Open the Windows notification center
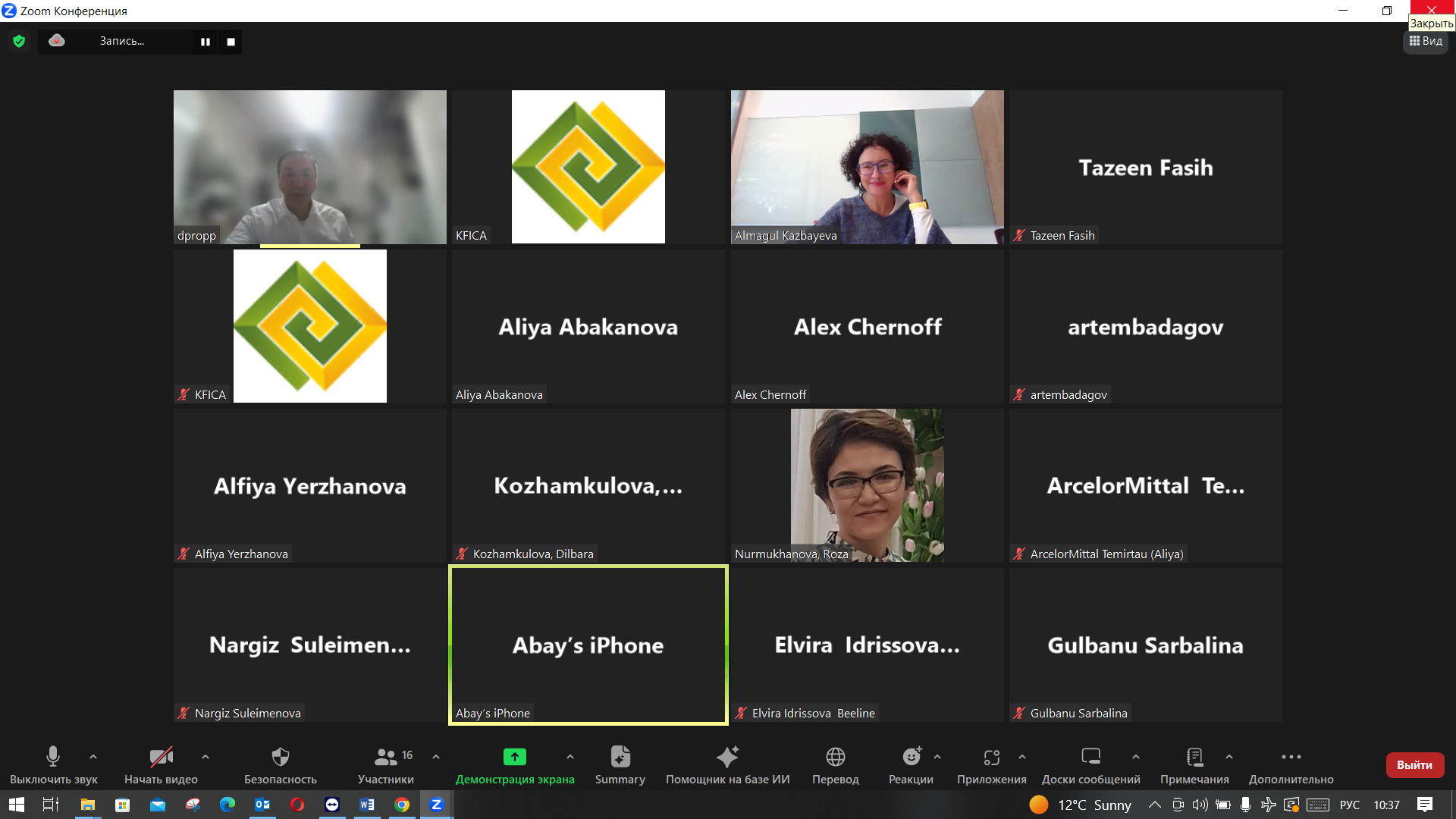The width and height of the screenshot is (1456, 819). (x=1425, y=805)
